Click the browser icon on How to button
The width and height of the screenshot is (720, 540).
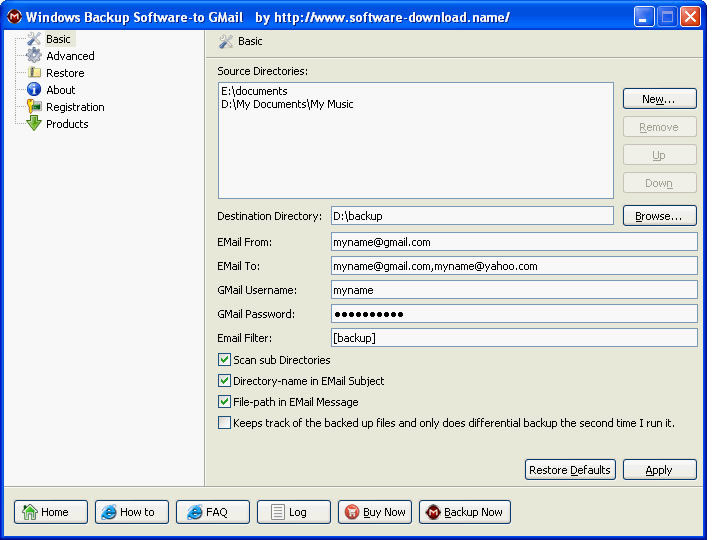(x=109, y=512)
